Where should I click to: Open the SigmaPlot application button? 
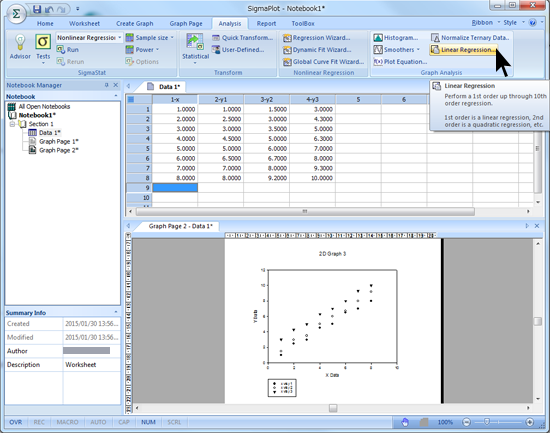[x=16, y=14]
